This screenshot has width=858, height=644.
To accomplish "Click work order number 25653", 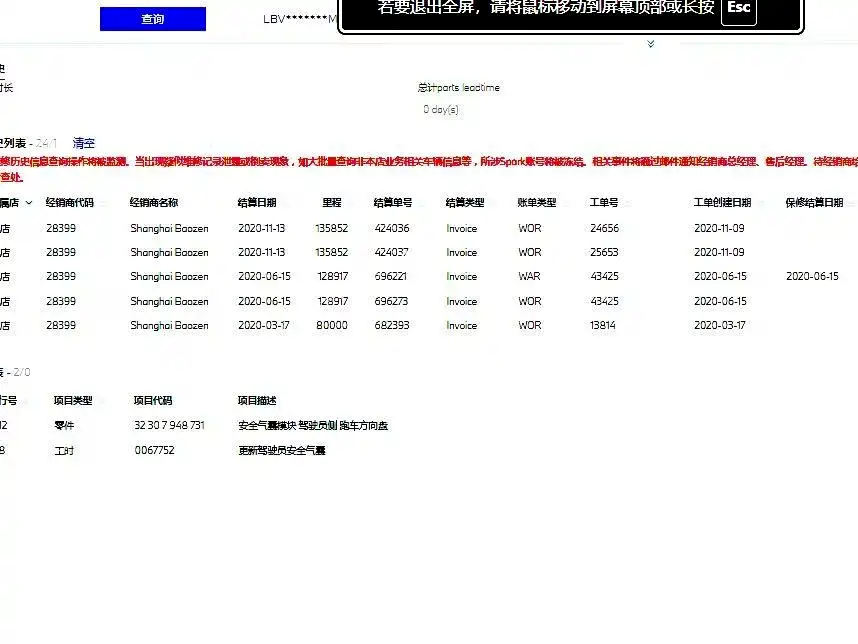I will [605, 252].
